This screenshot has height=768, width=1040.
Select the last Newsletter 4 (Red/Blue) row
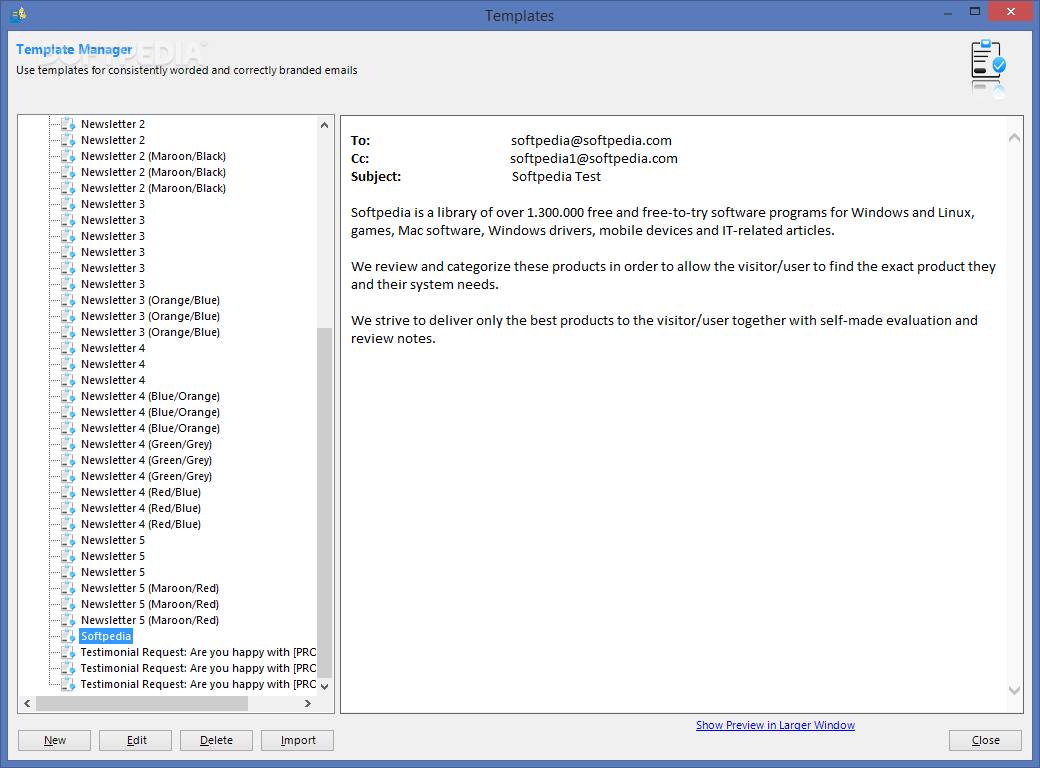click(141, 524)
